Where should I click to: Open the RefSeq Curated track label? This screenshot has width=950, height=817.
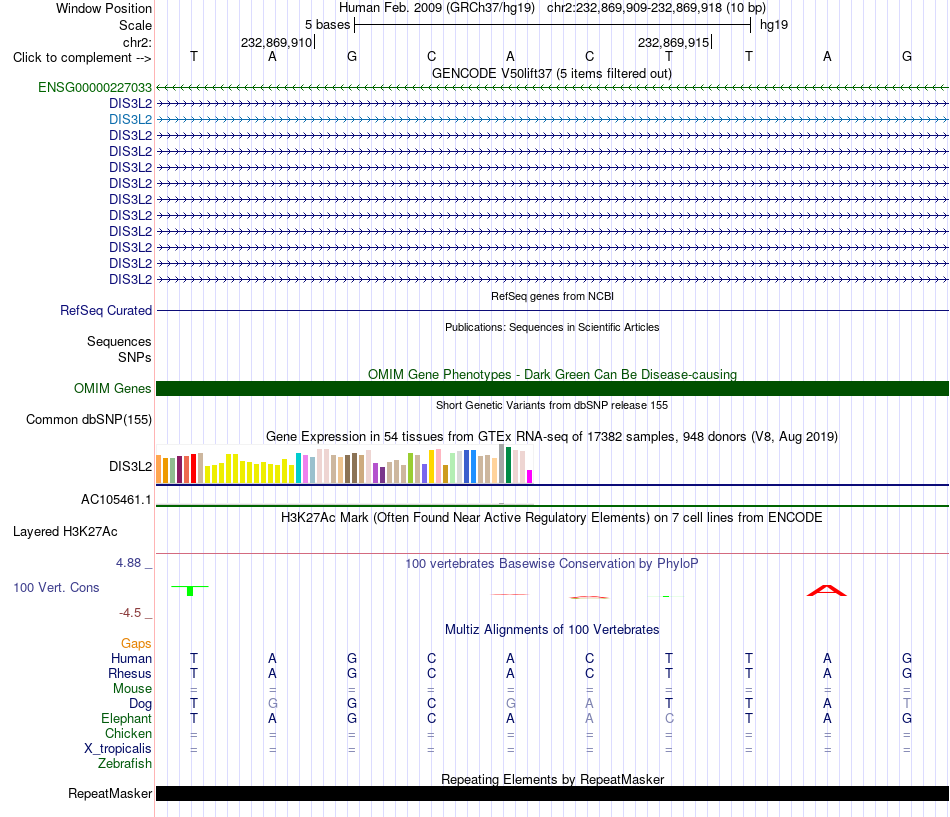(x=105, y=310)
